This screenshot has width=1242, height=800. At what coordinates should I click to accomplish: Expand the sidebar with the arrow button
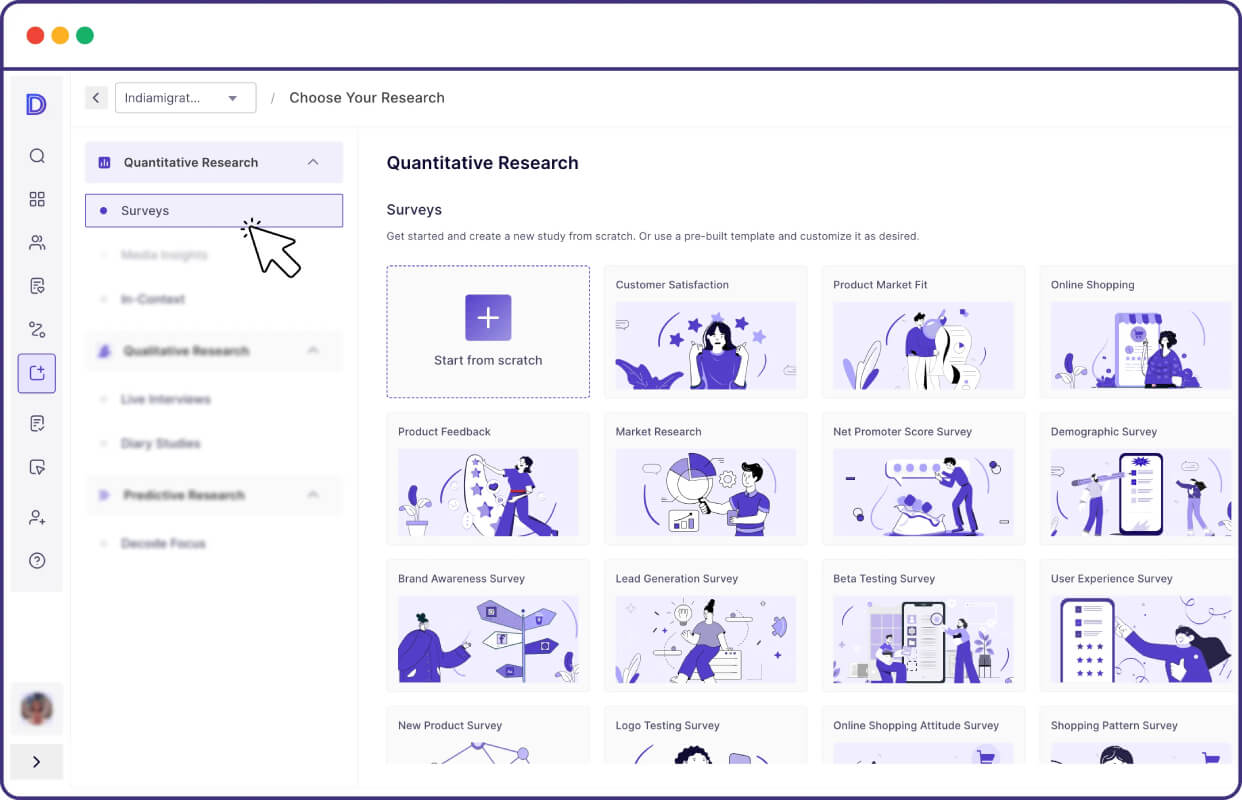[37, 762]
